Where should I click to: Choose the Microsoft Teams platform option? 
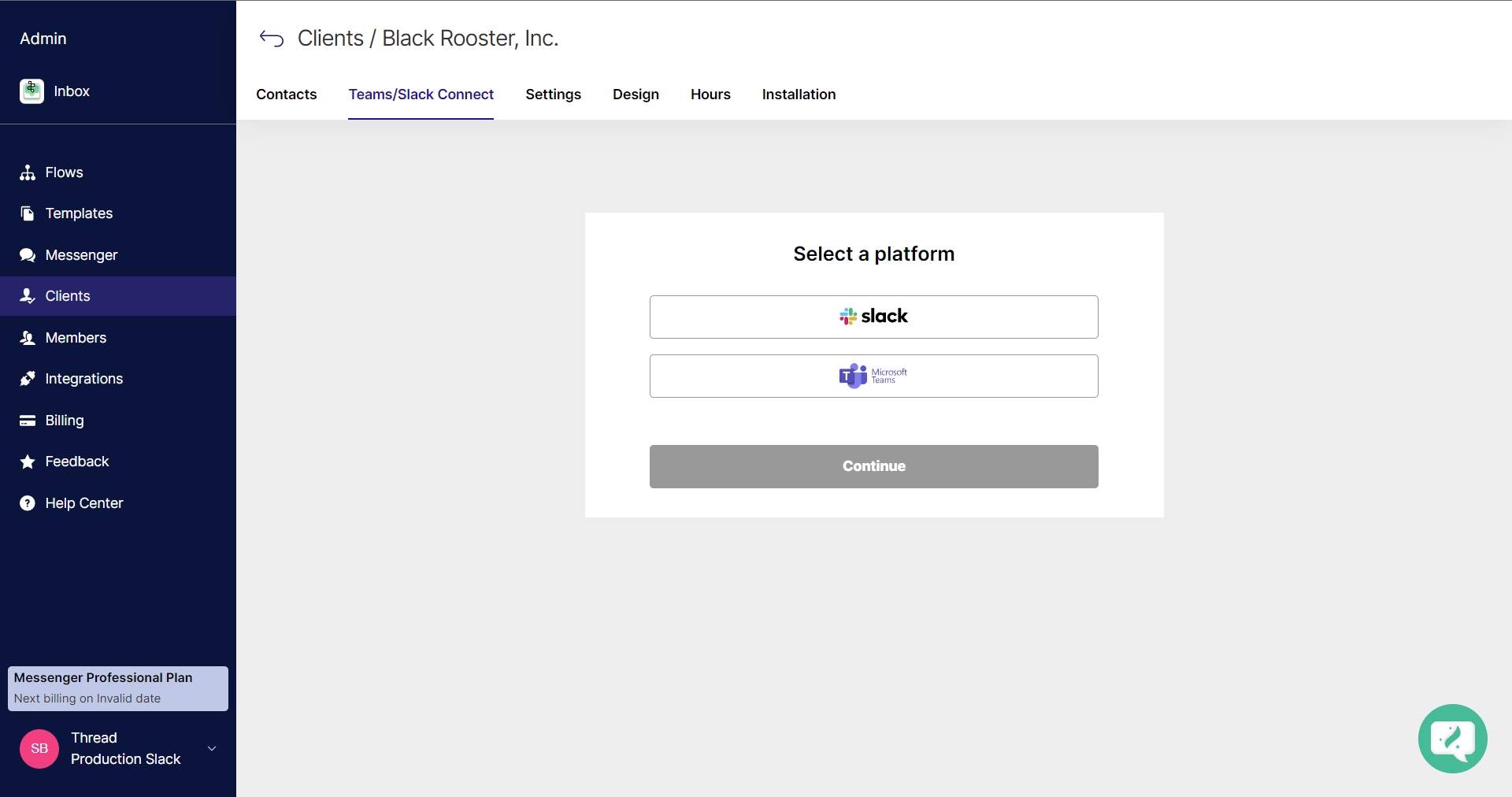(x=874, y=376)
